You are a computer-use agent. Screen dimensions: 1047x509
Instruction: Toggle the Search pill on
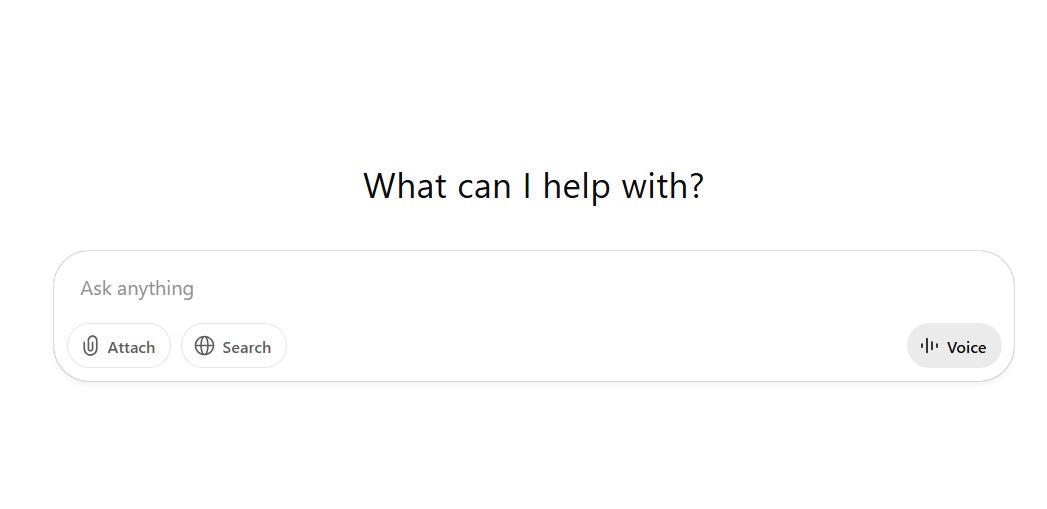click(x=234, y=346)
